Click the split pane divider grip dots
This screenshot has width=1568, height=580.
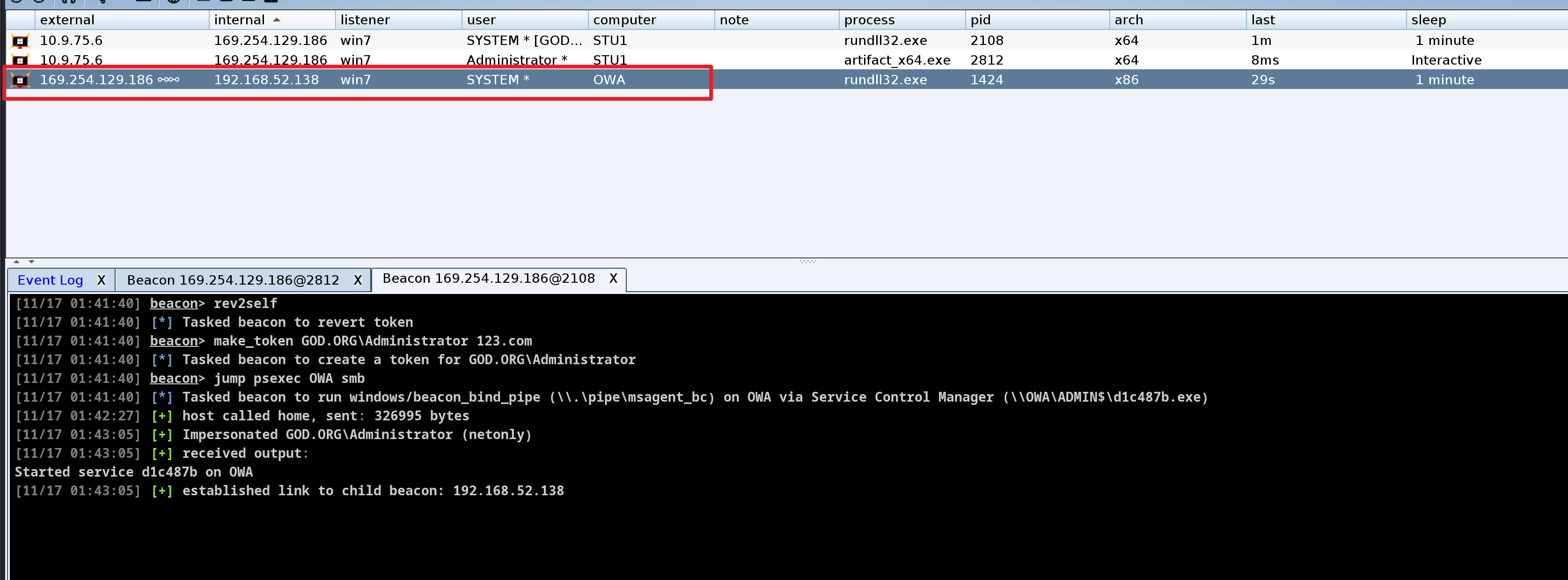tap(808, 262)
